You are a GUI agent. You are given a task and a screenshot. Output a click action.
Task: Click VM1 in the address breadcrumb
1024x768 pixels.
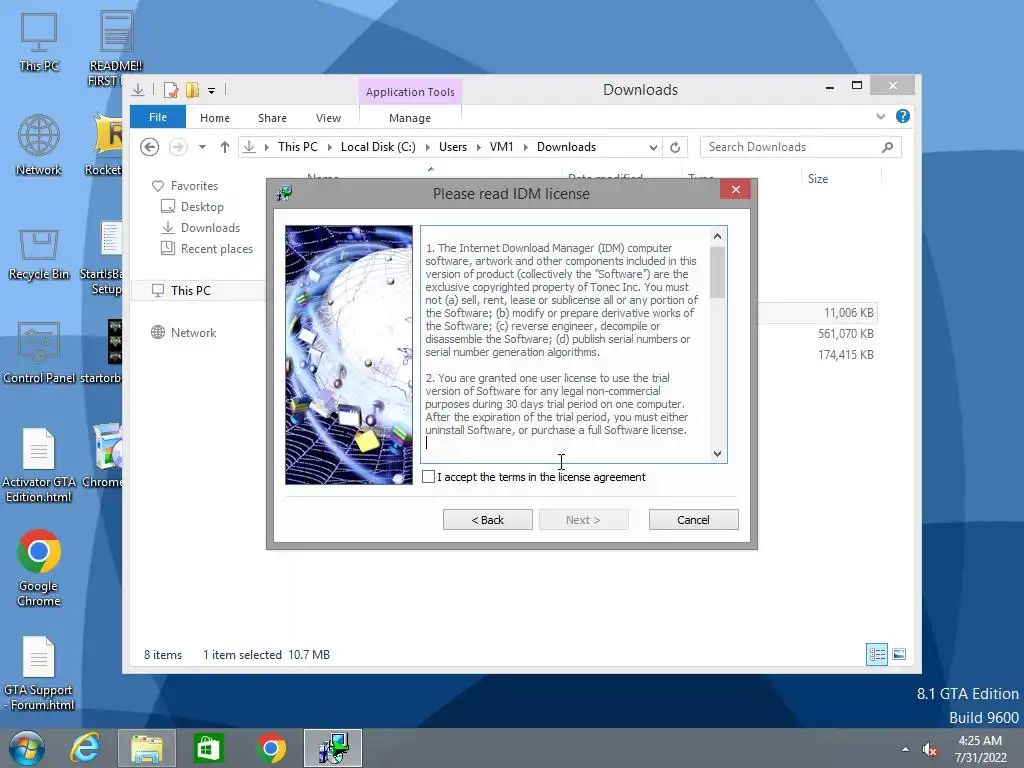point(502,147)
